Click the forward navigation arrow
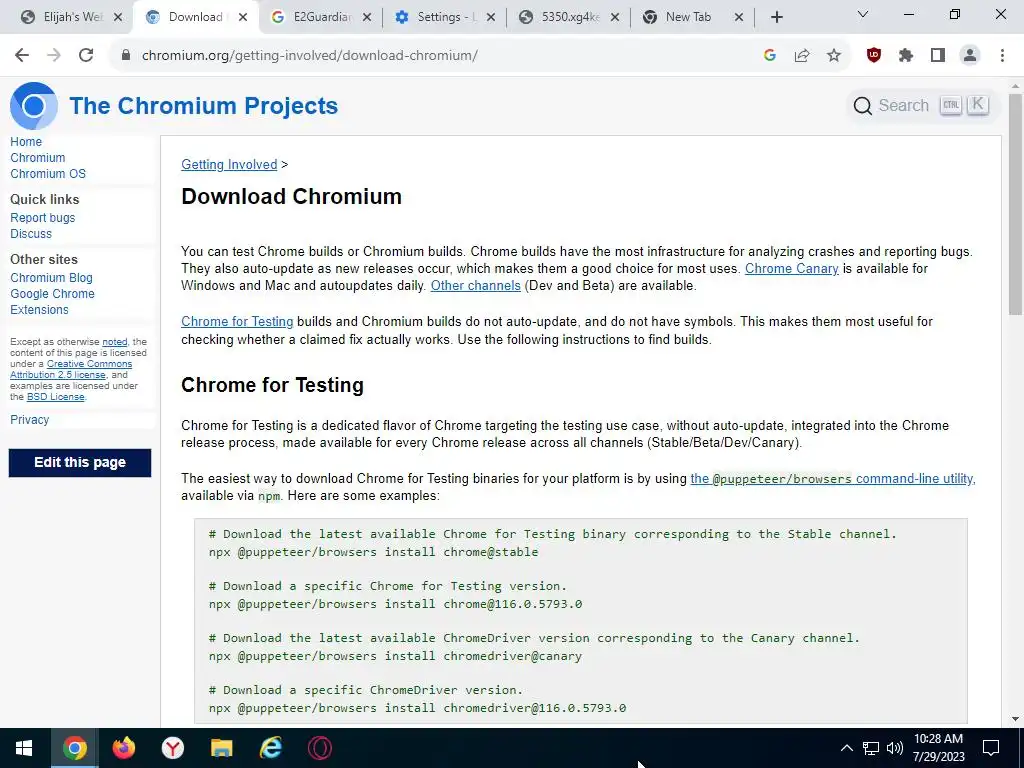 [54, 56]
